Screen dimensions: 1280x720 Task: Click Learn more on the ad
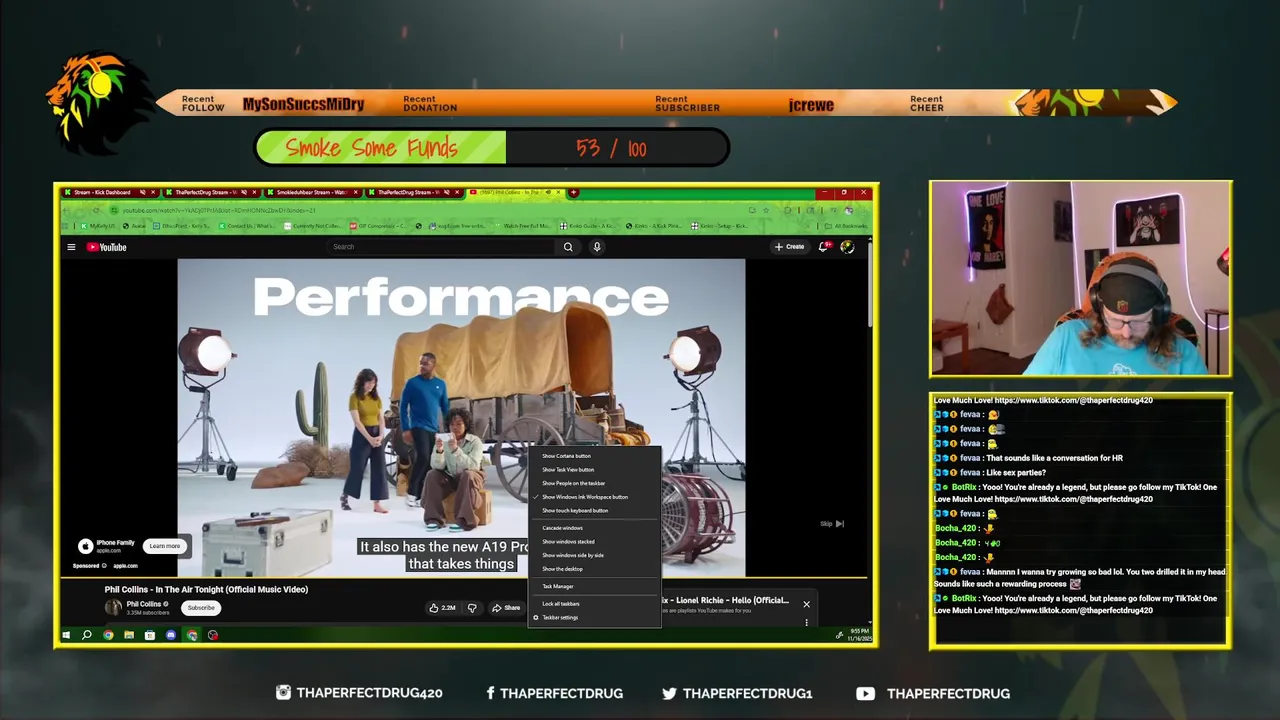tap(164, 546)
